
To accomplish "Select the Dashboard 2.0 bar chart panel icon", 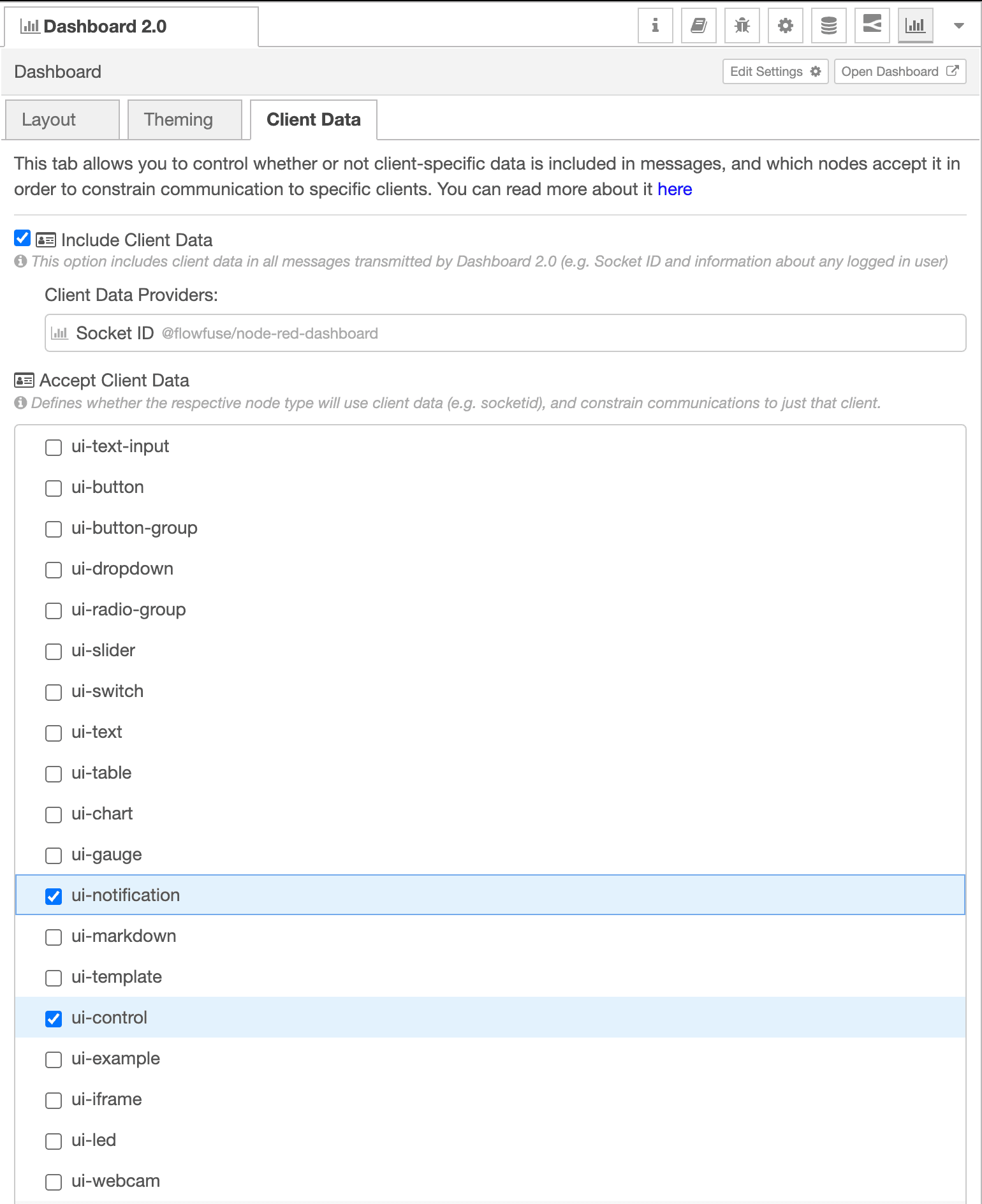I will click(x=915, y=26).
